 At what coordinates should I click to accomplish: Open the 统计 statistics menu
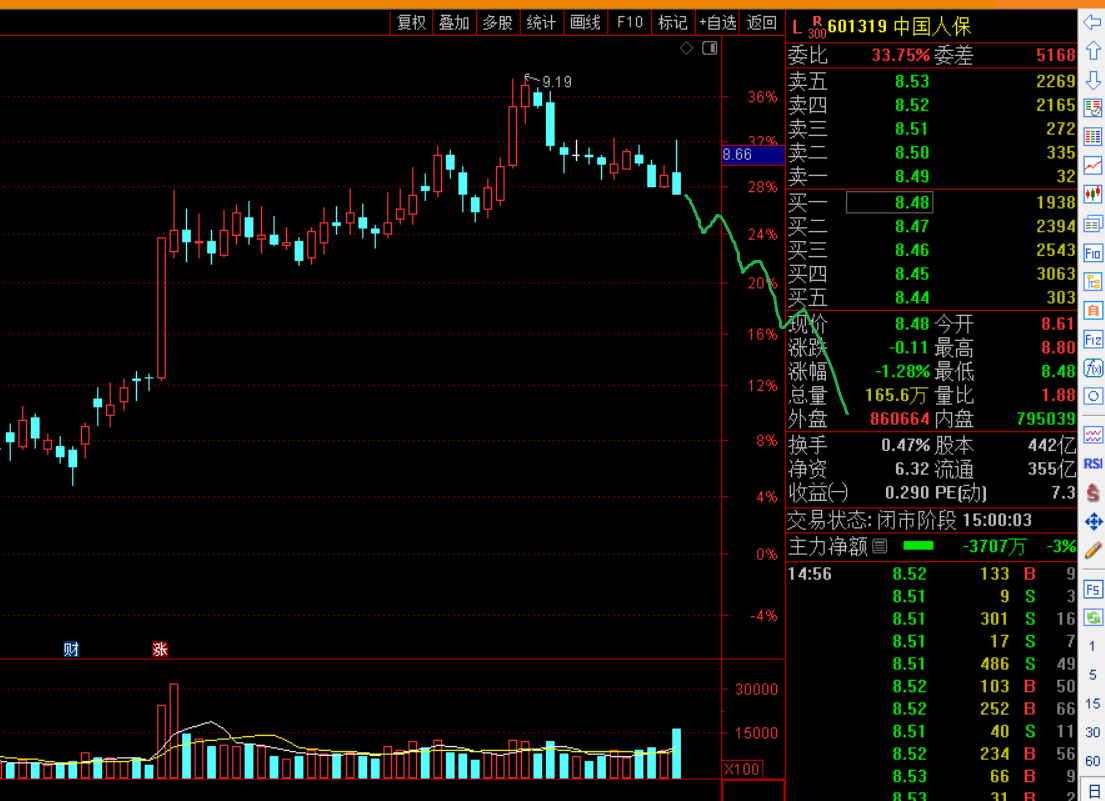541,23
